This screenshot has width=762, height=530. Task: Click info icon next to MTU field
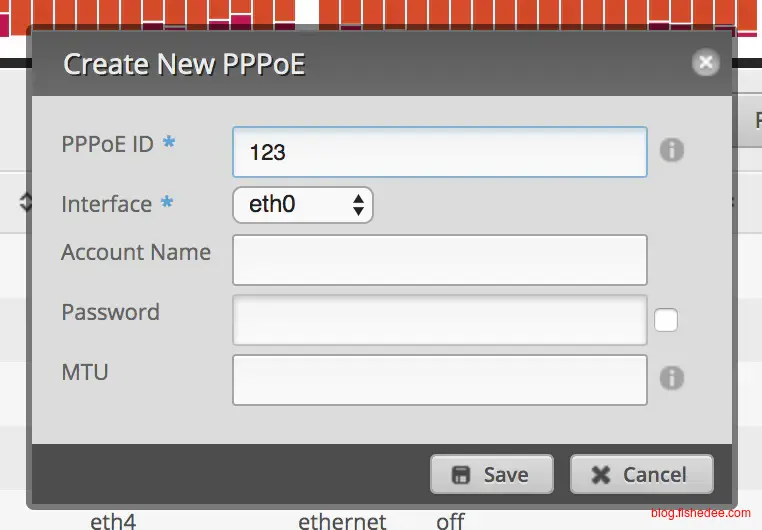coord(671,378)
